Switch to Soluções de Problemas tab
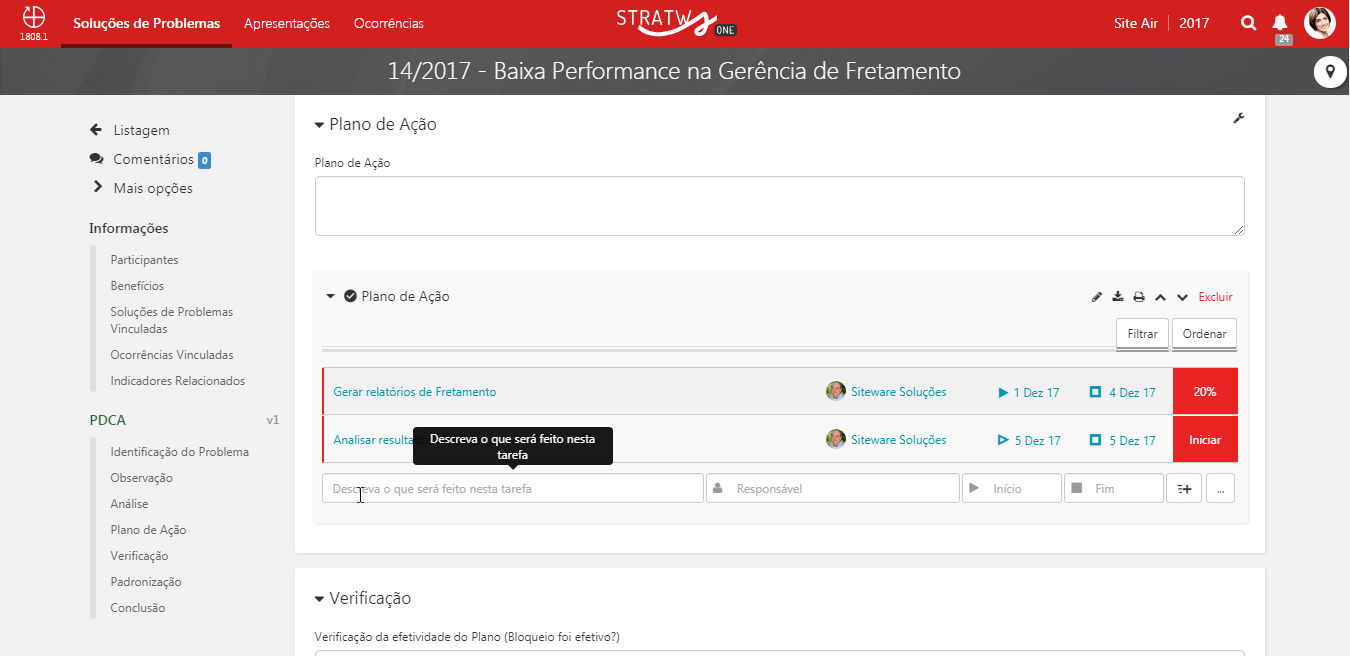 coord(146,23)
